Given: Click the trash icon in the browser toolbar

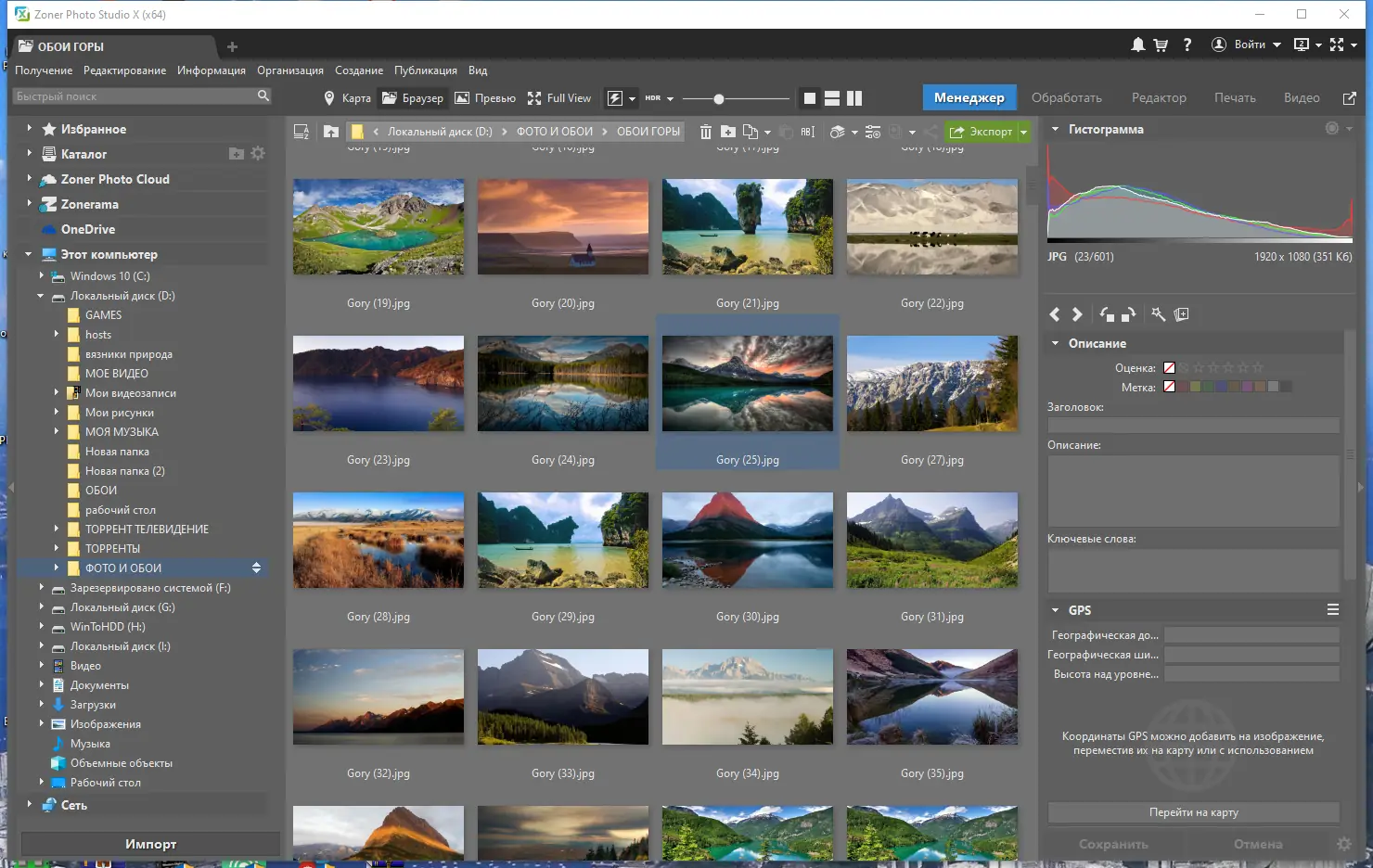Looking at the screenshot, I should pos(706,132).
